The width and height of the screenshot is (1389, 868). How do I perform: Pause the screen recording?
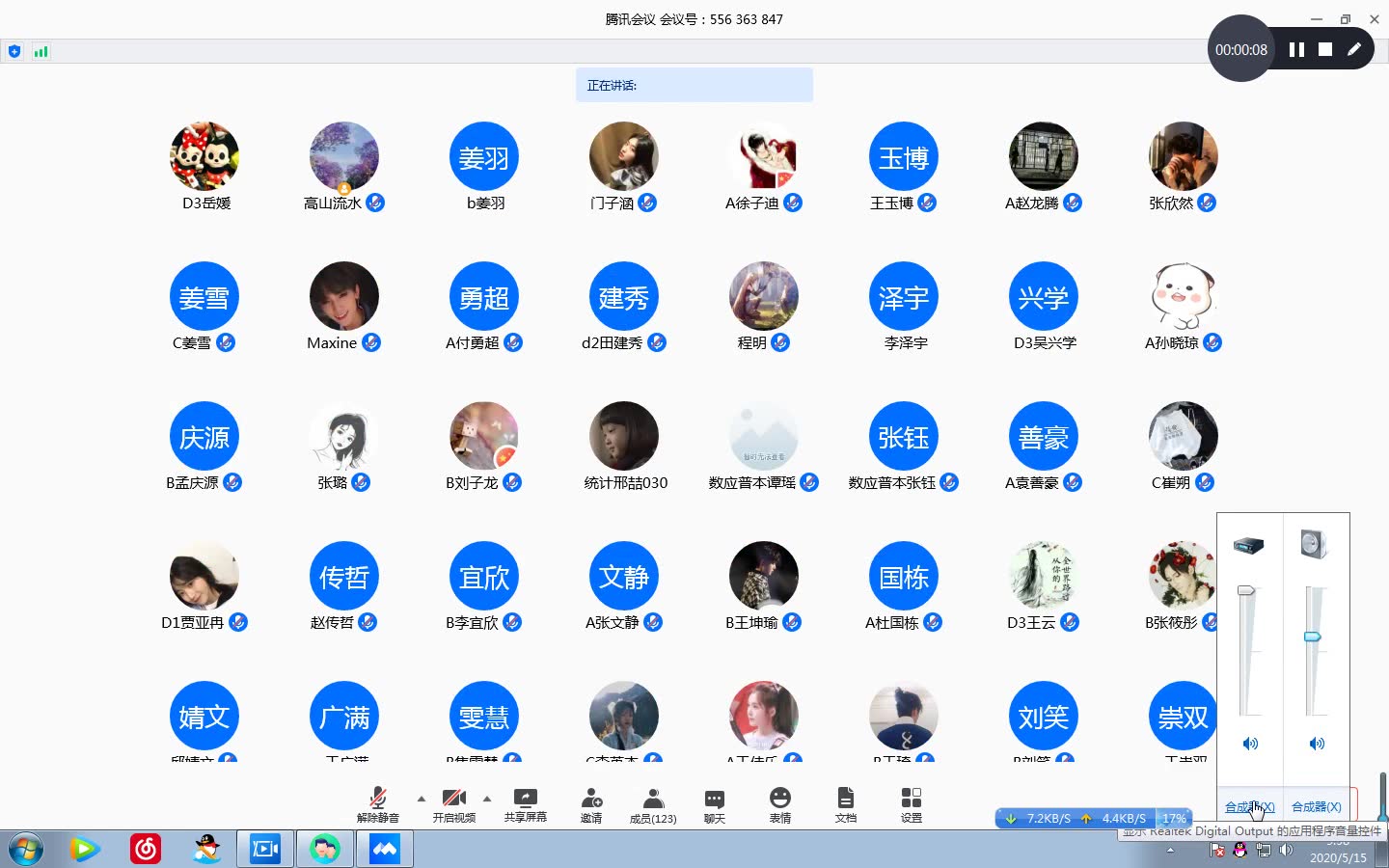pyautogui.click(x=1296, y=49)
